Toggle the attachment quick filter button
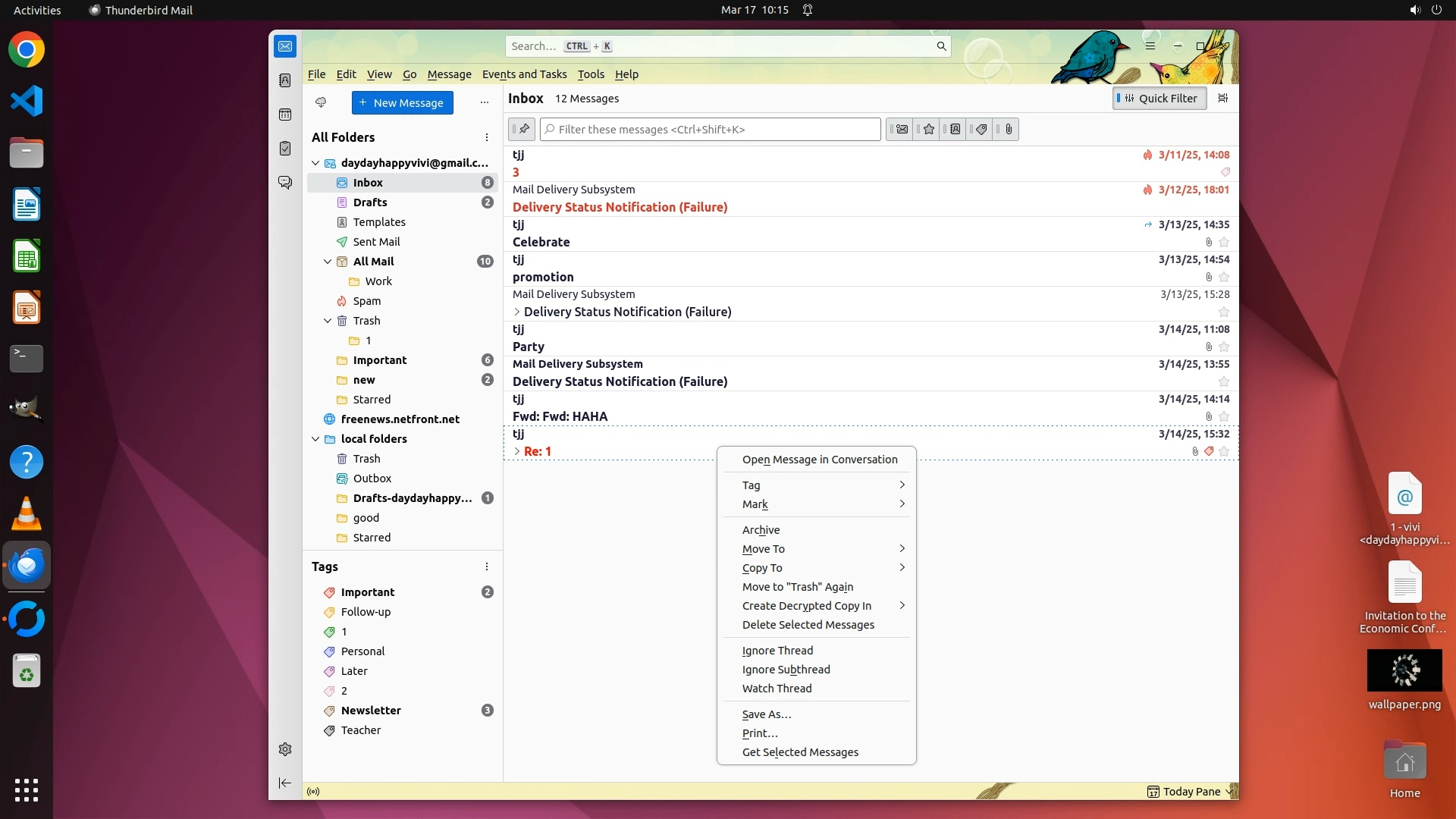 (x=1008, y=130)
